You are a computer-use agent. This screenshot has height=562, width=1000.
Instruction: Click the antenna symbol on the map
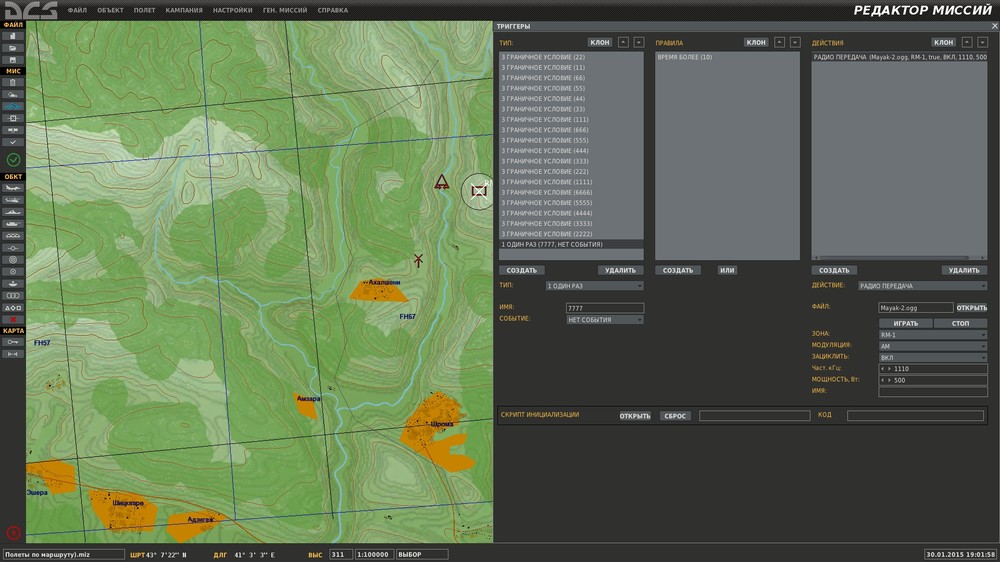coord(418,260)
